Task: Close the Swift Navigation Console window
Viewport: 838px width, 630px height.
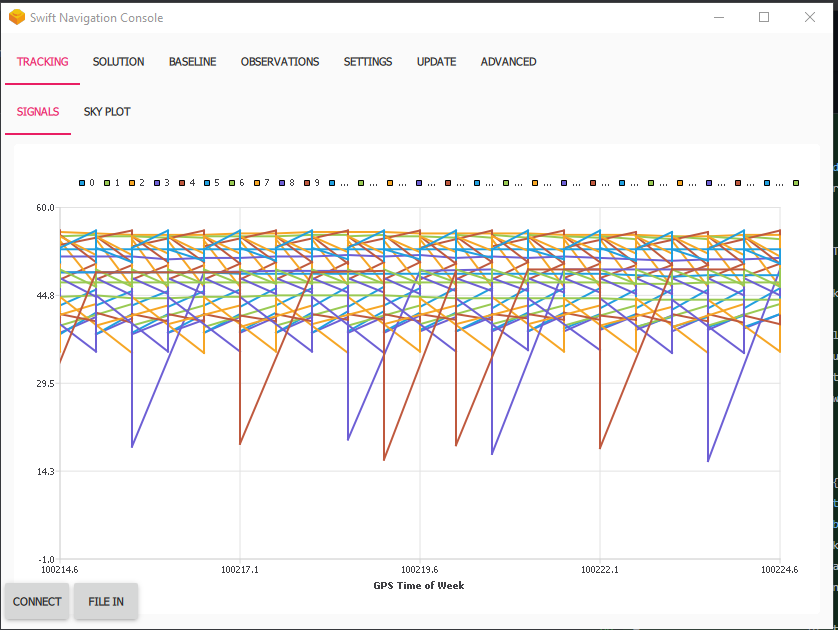Action: 810,17
